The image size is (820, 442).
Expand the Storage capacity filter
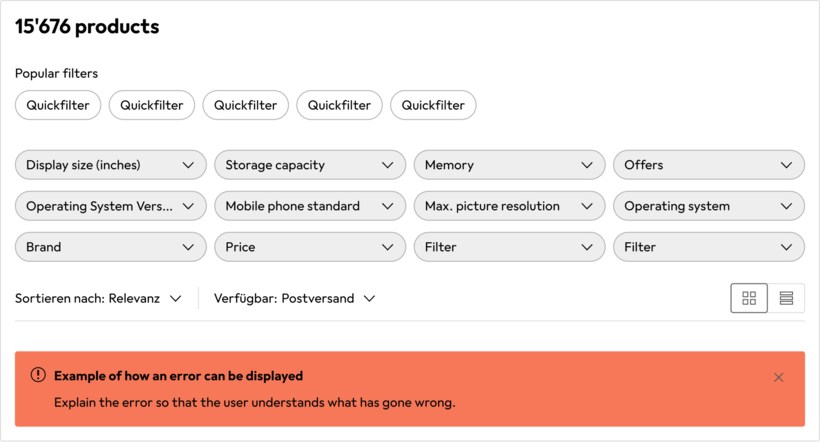pos(310,165)
